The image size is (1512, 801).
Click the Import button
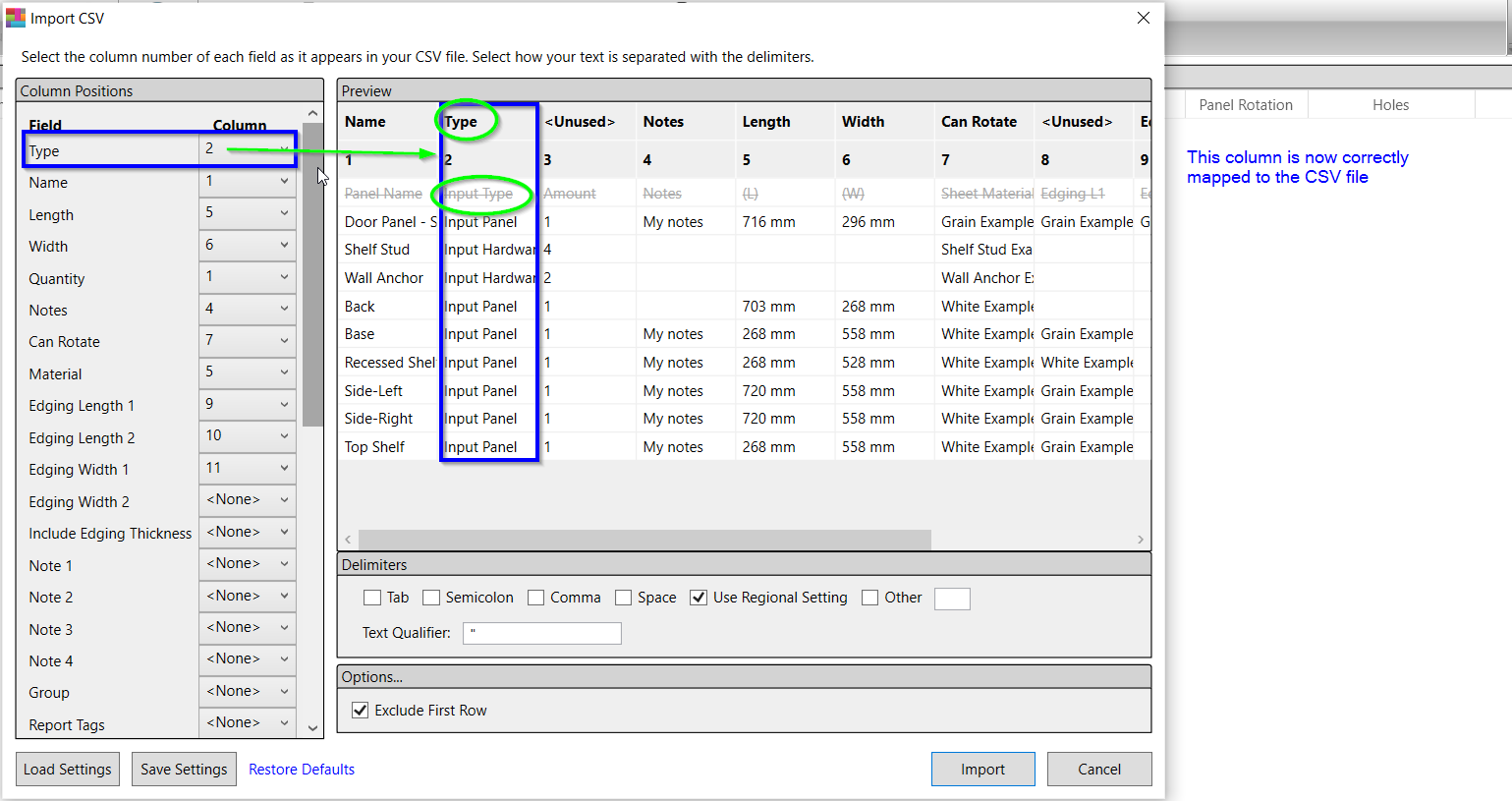coord(982,770)
